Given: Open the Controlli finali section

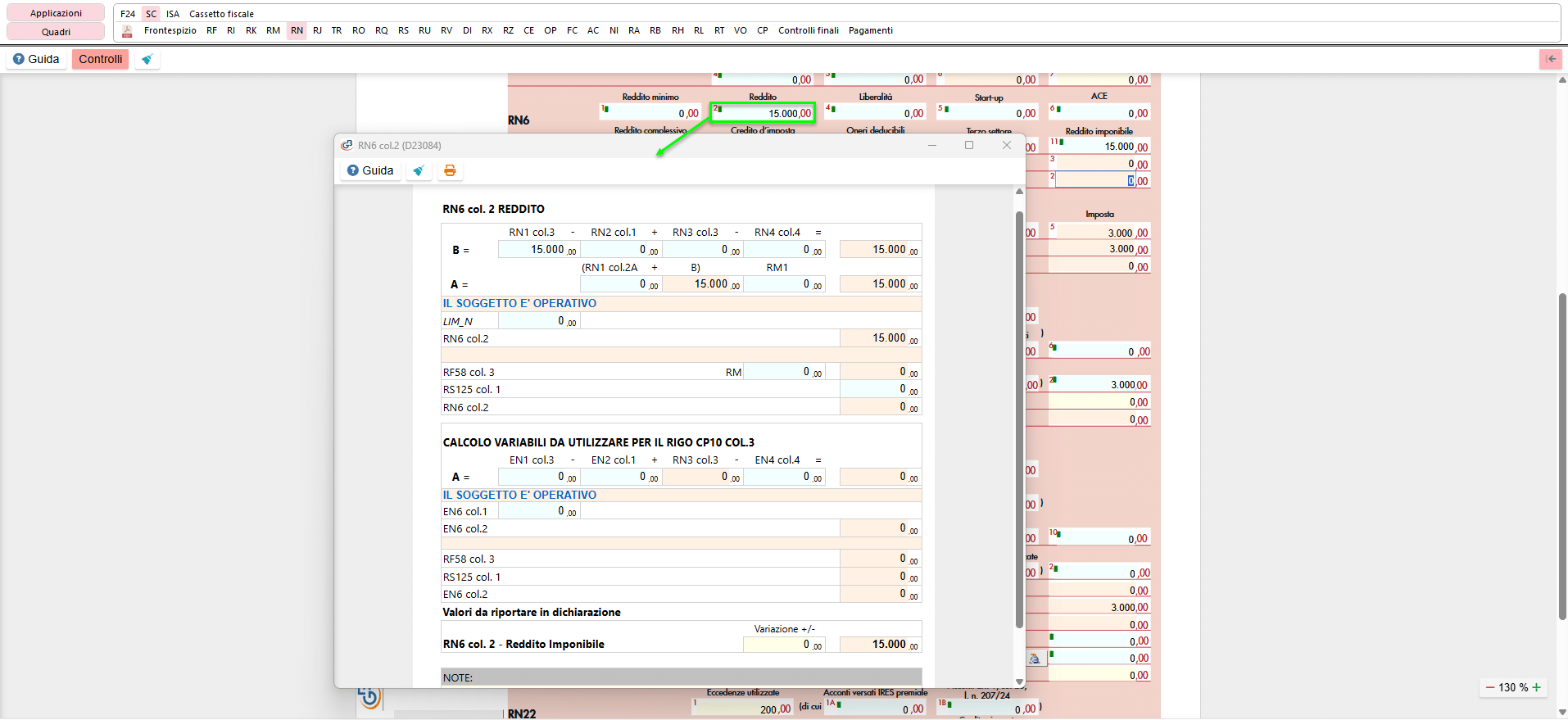Looking at the screenshot, I should point(809,30).
